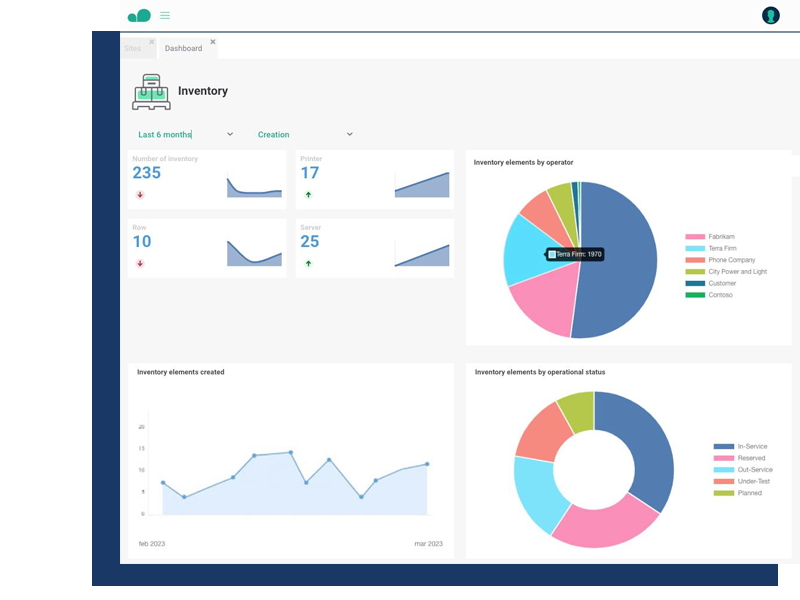Viewport: 800px width, 600px height.
Task: Expand the Last 6 months dropdown
Action: pyautogui.click(x=230, y=134)
